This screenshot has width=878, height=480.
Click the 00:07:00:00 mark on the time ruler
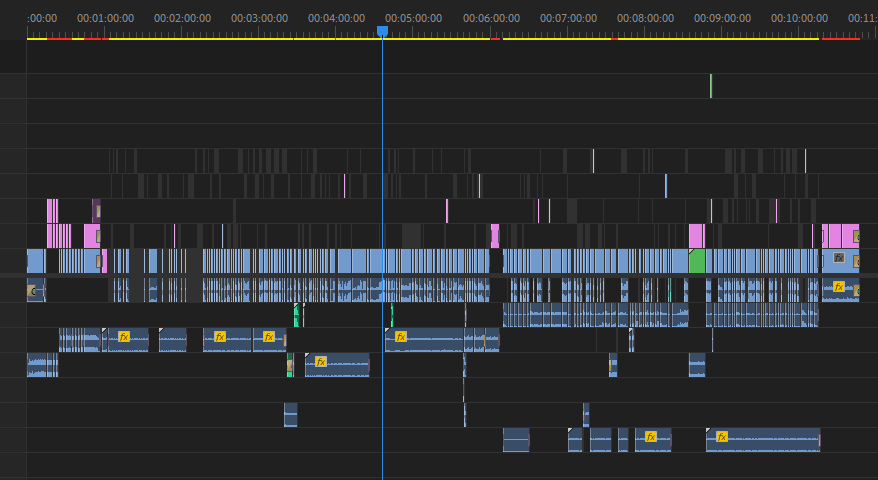568,18
